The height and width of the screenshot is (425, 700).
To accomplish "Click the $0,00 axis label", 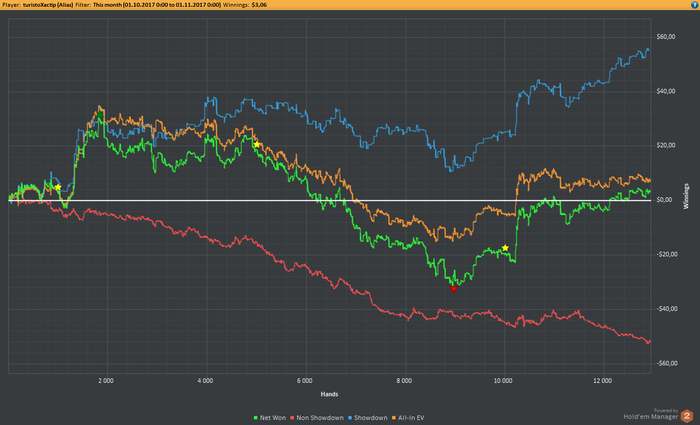I will pos(664,200).
